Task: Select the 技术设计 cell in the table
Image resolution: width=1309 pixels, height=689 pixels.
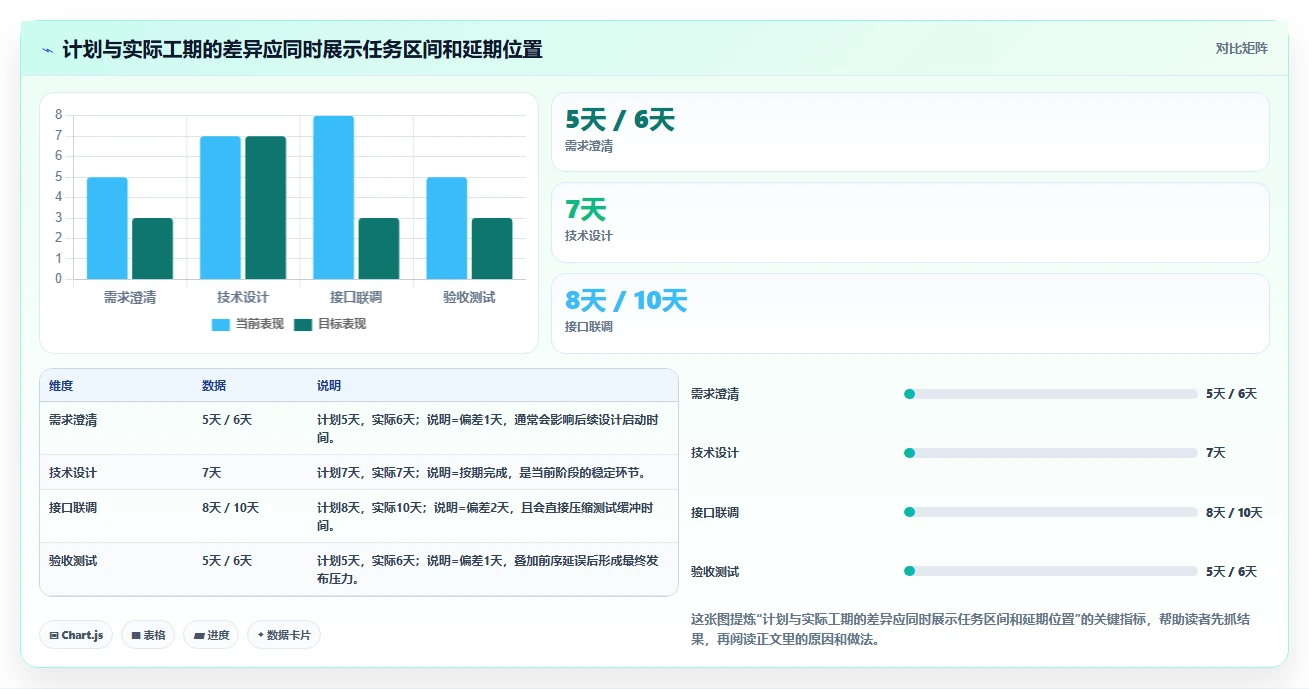Action: tap(73, 472)
